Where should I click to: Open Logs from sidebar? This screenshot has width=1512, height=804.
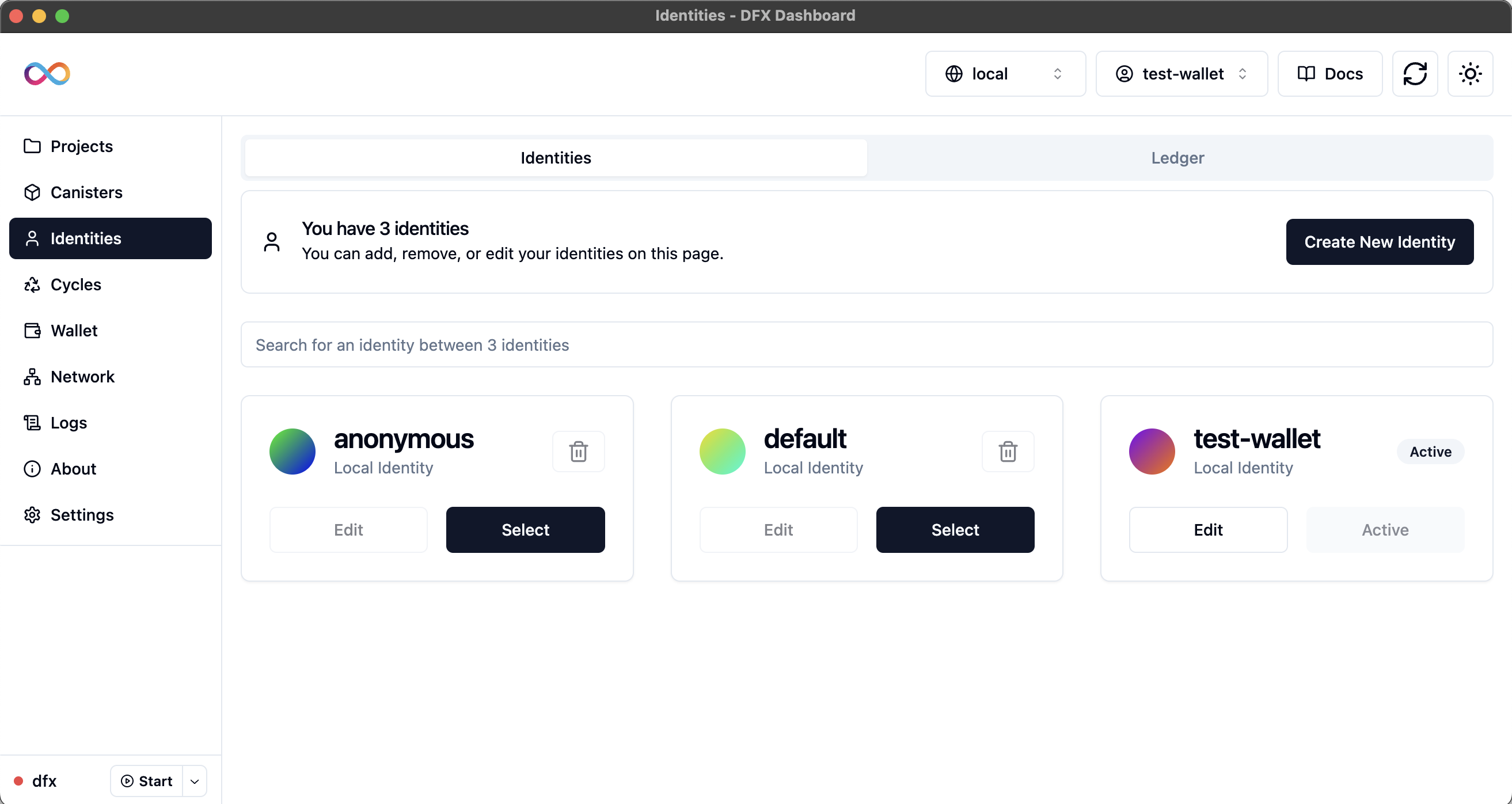(69, 423)
